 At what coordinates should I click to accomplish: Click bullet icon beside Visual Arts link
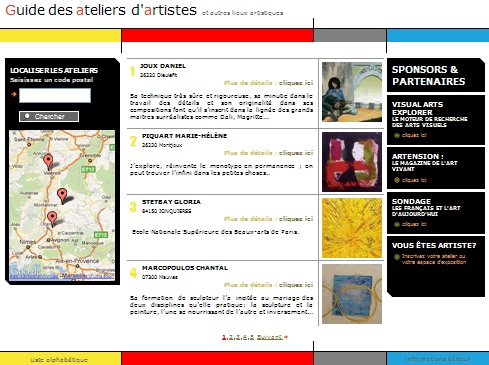pyautogui.click(x=397, y=135)
